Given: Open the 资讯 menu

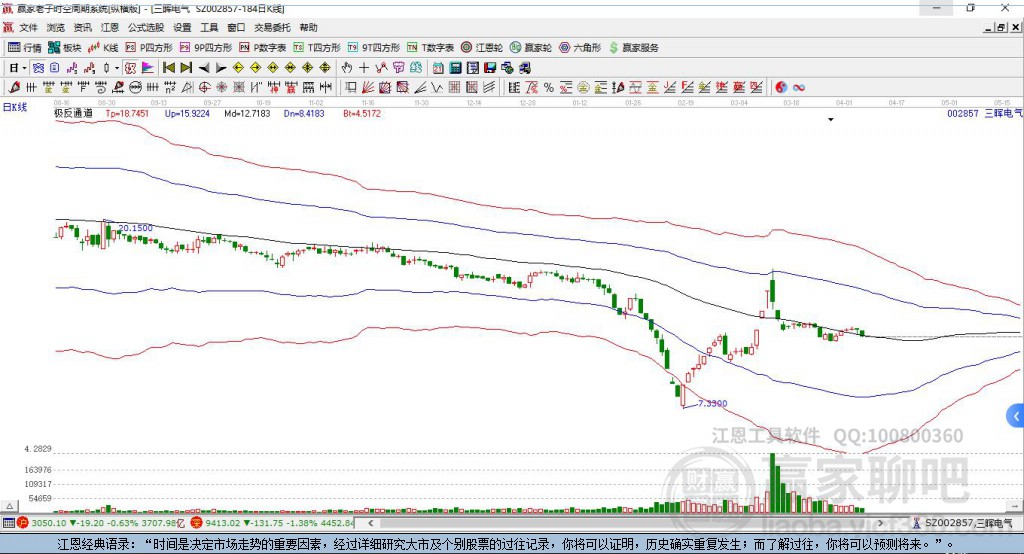Looking at the screenshot, I should 82,27.
